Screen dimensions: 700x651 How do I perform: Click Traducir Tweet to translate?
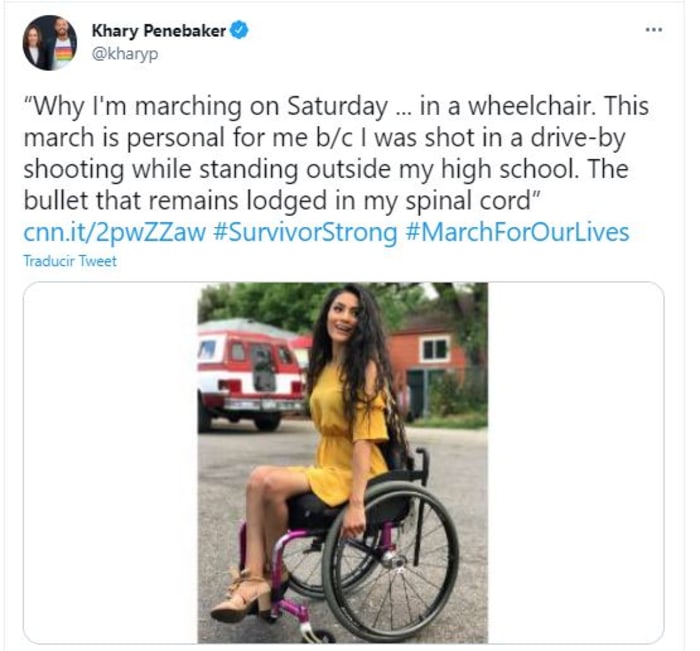click(70, 261)
